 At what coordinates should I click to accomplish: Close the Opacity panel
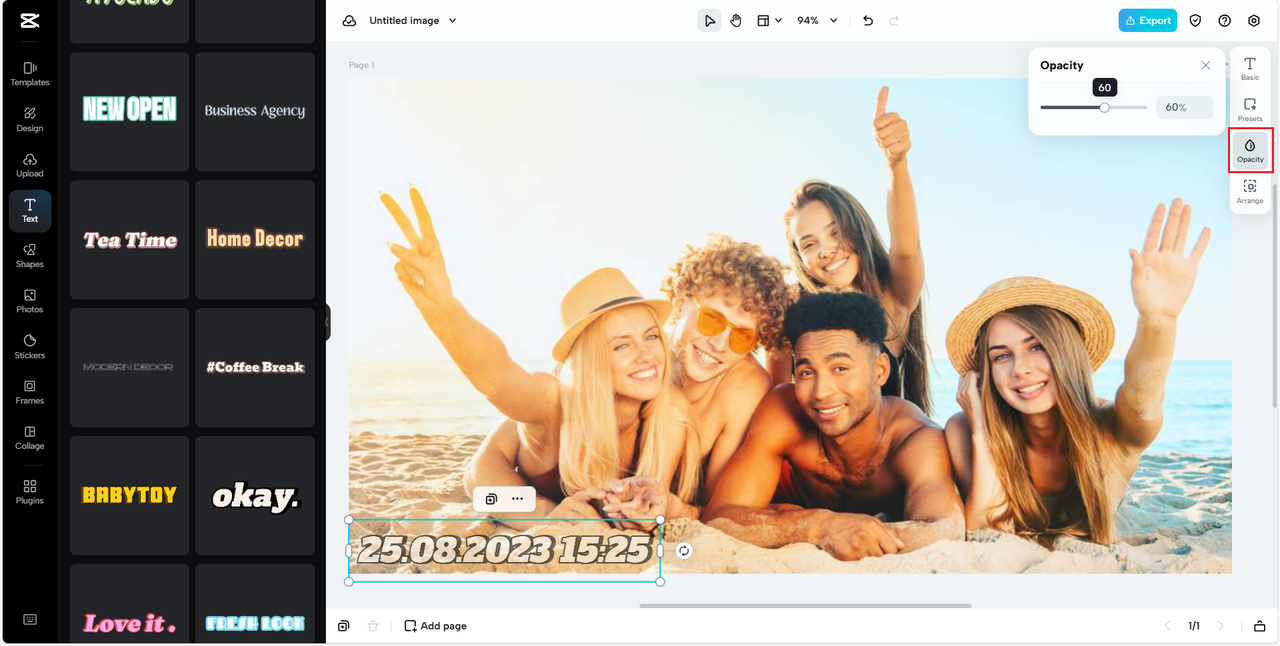(1206, 65)
